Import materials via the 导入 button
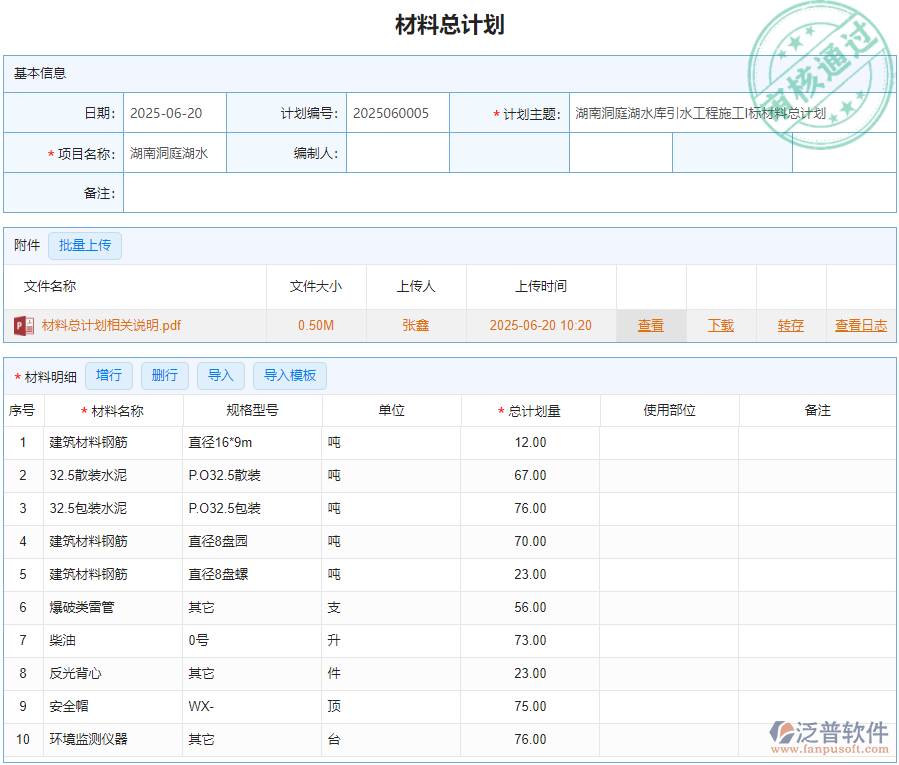899x765 pixels. tap(221, 375)
